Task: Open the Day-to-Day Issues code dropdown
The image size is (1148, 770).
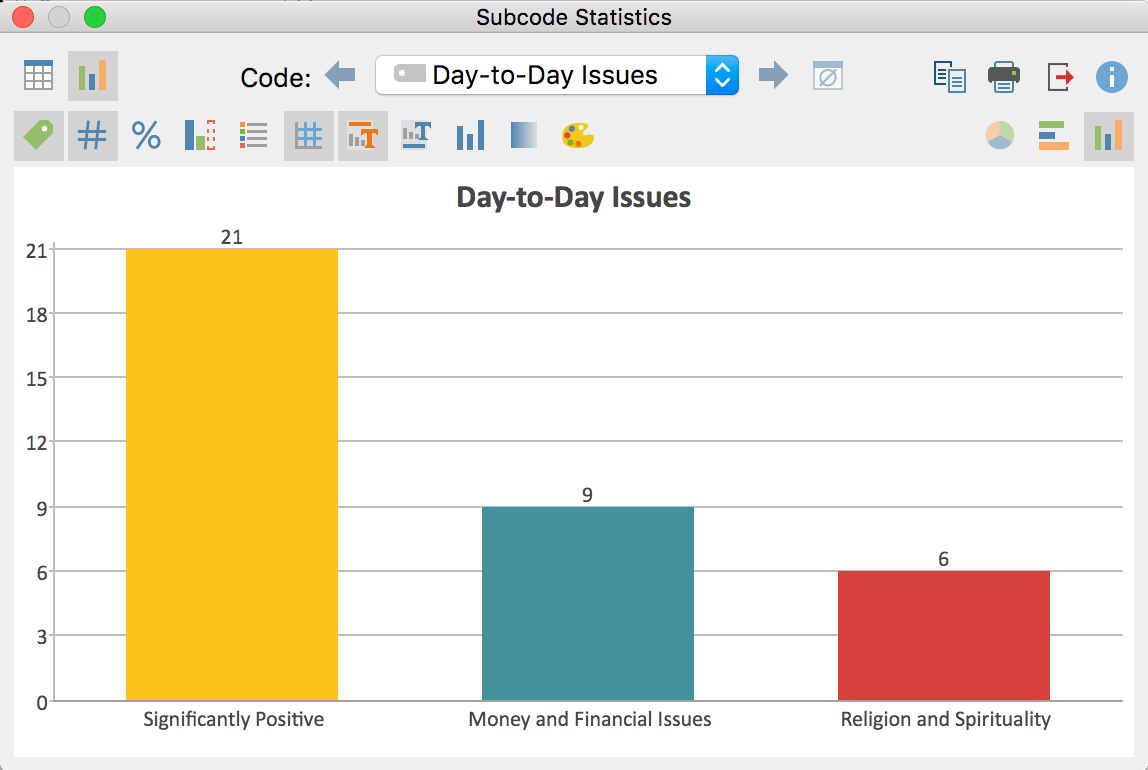Action: (x=556, y=75)
